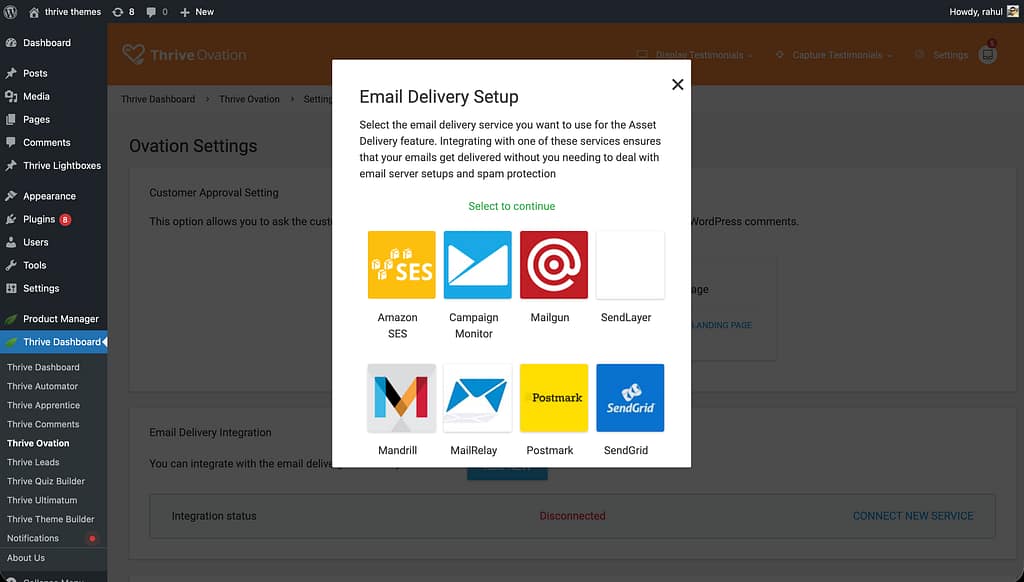Close the Email Delivery Setup dialog
This screenshot has width=1024, height=582.
tap(677, 85)
